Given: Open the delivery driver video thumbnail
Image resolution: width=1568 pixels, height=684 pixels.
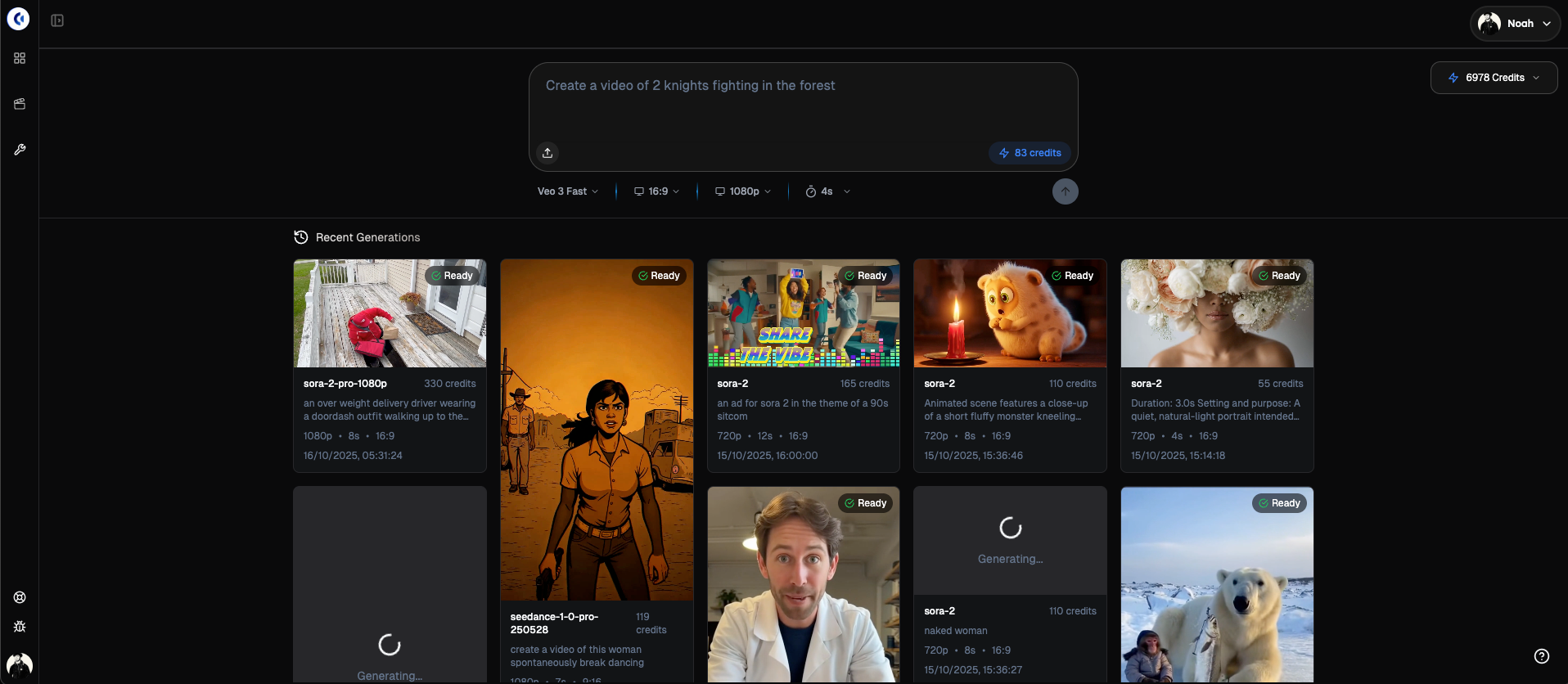Looking at the screenshot, I should [390, 313].
